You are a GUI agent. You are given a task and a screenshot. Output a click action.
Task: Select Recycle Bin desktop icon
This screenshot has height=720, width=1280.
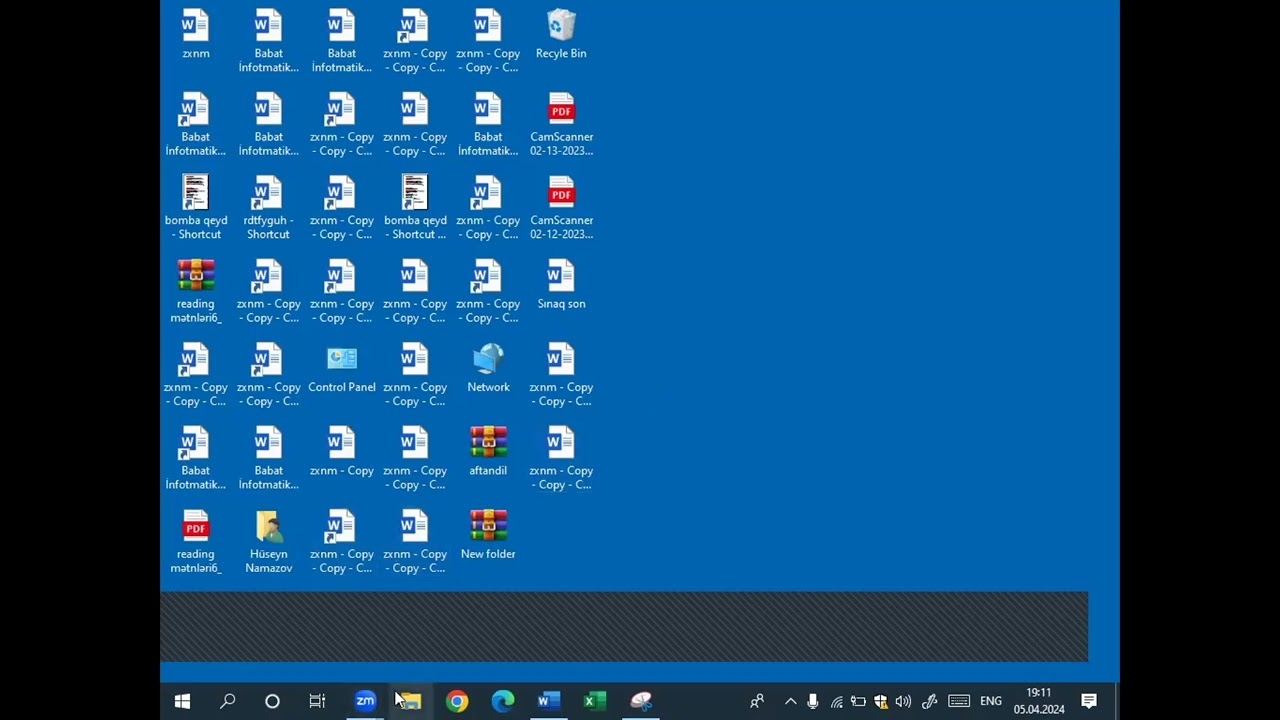(561, 35)
